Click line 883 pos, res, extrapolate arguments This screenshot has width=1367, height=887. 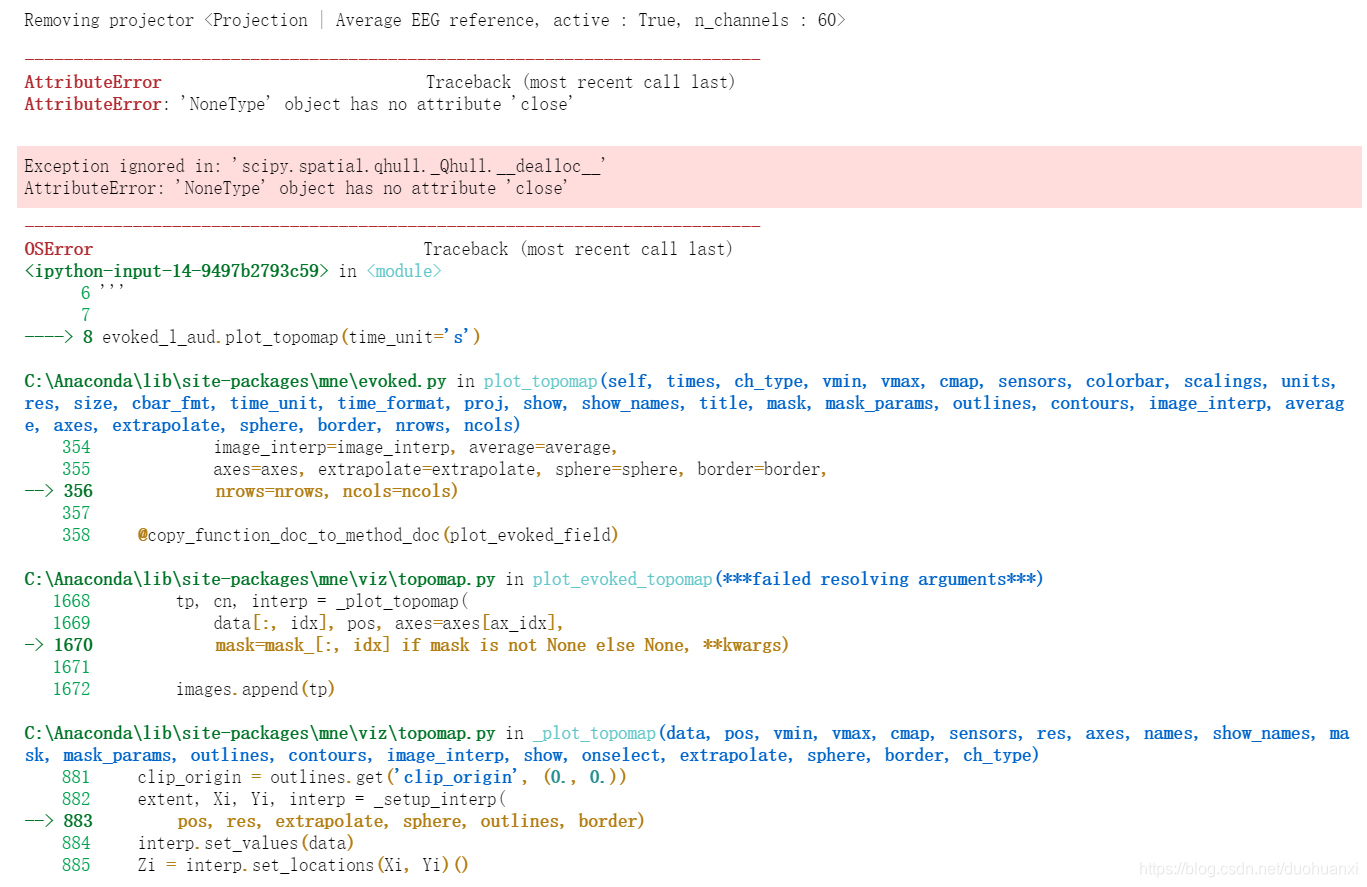(411, 821)
